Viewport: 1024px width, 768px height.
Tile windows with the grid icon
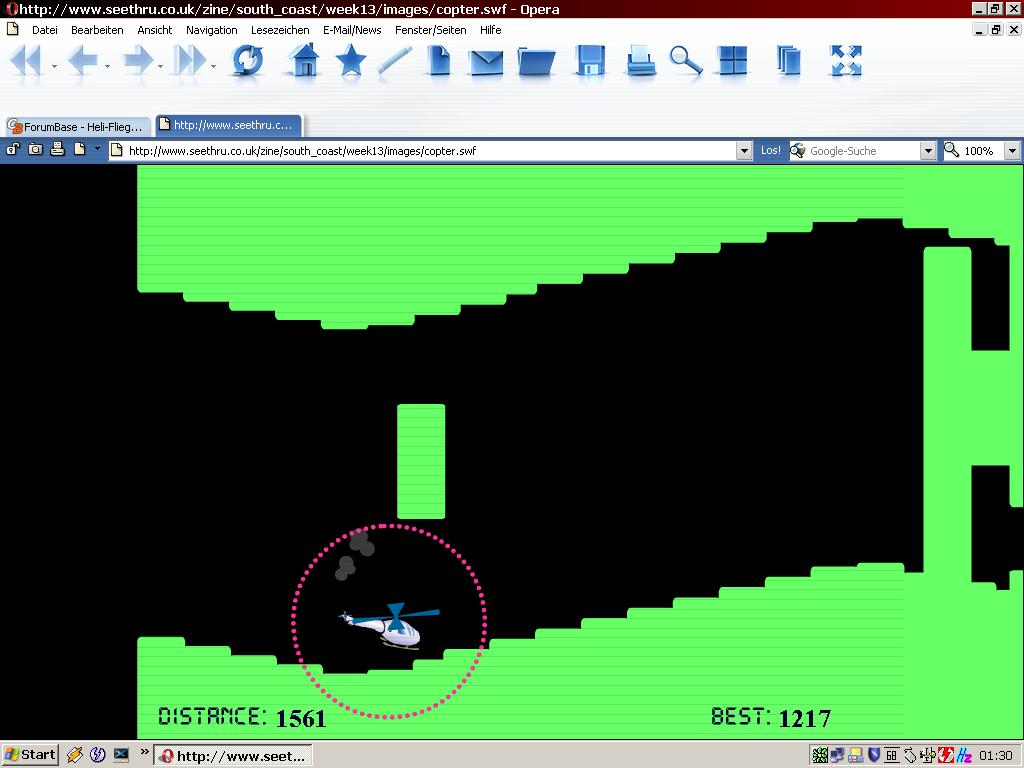pos(732,61)
